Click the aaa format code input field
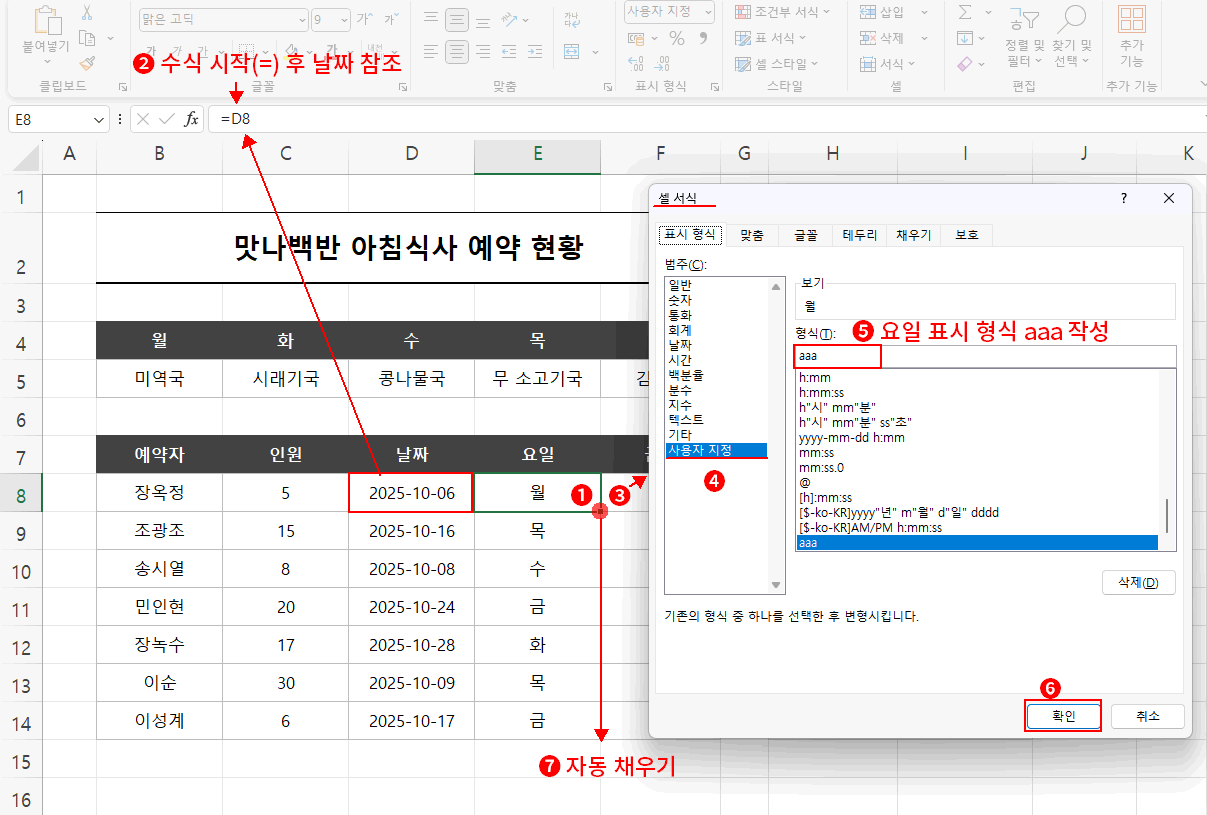 coord(837,354)
